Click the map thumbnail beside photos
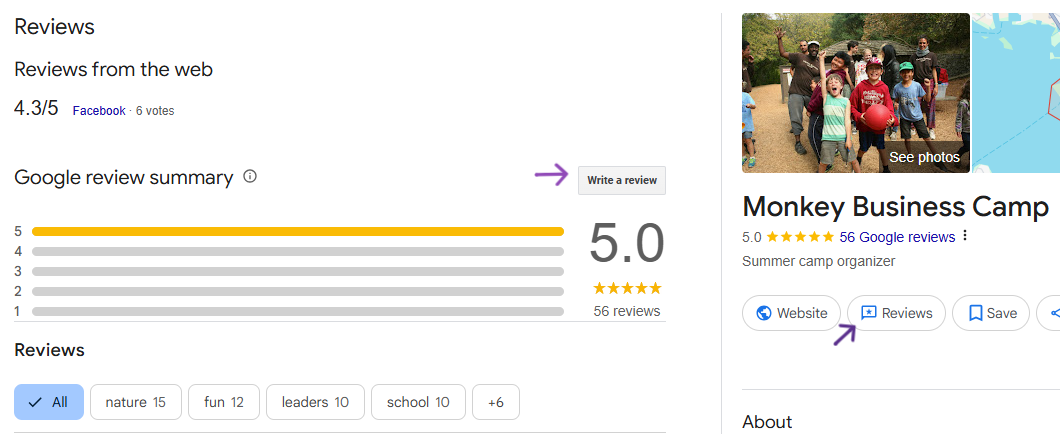 point(1016,92)
